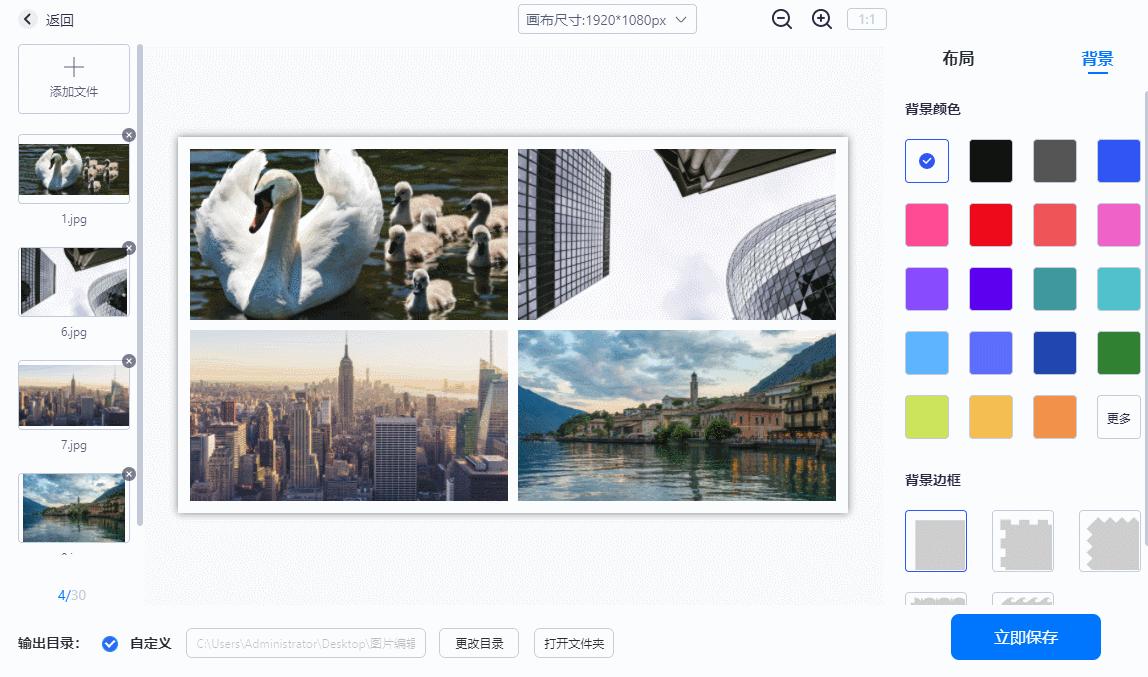Select the castellated edge border style
1148x677 pixels.
[1023, 540]
